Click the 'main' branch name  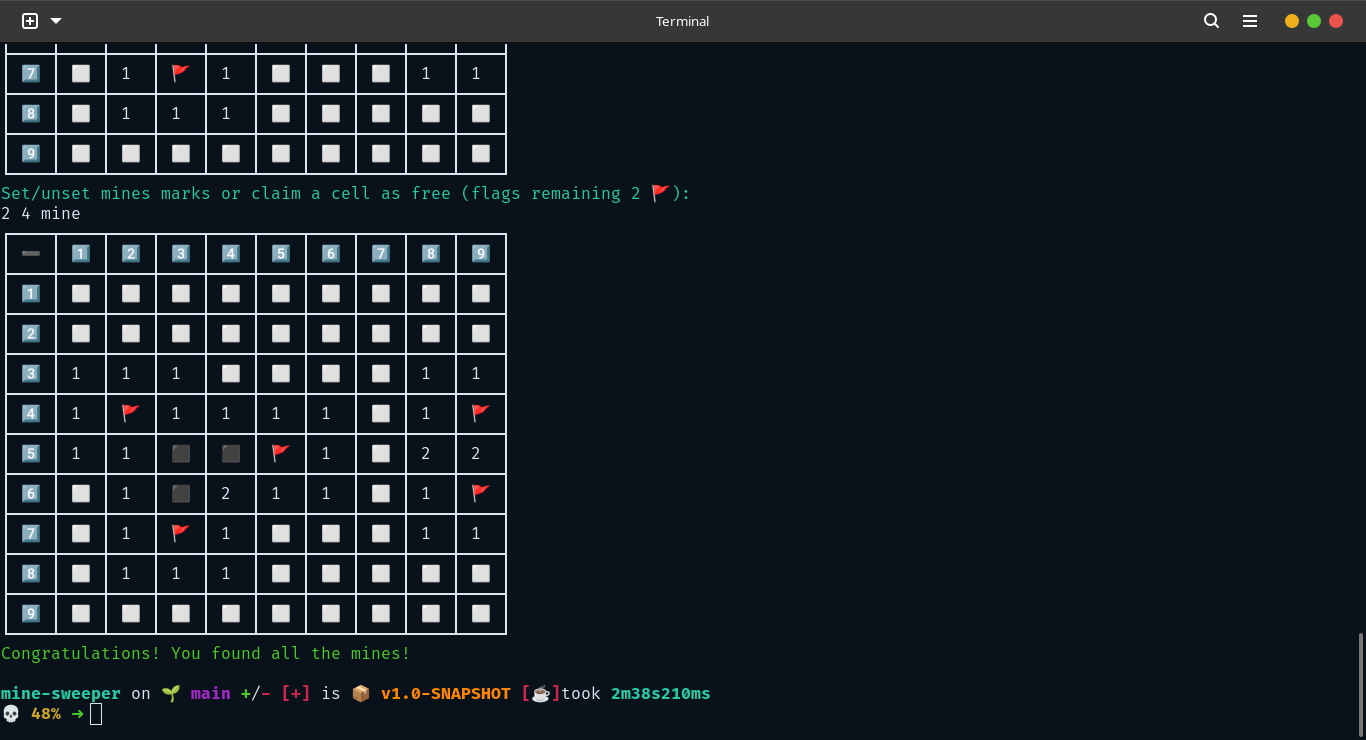tap(211, 693)
